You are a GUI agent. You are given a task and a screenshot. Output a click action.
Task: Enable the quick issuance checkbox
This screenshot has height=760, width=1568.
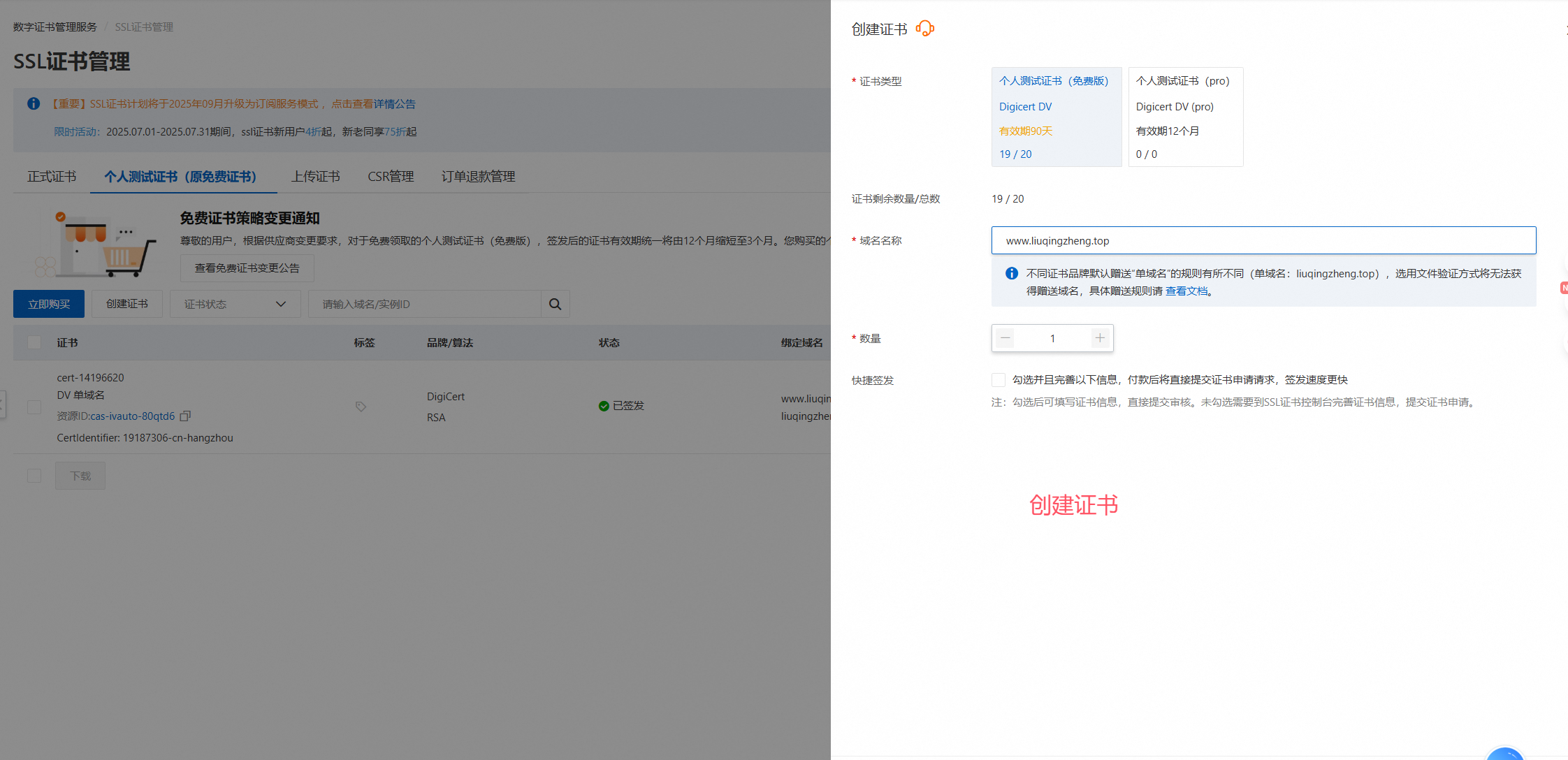(x=998, y=380)
